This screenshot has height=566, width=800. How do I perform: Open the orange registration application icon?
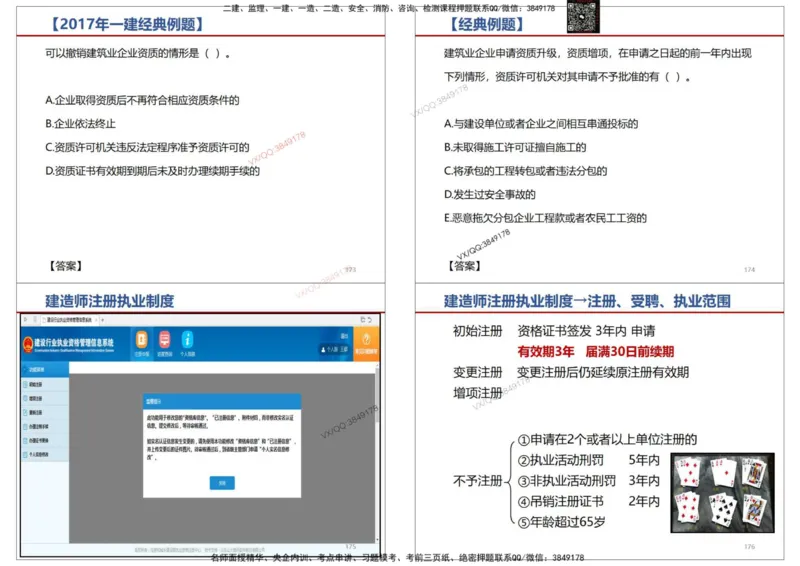point(141,341)
